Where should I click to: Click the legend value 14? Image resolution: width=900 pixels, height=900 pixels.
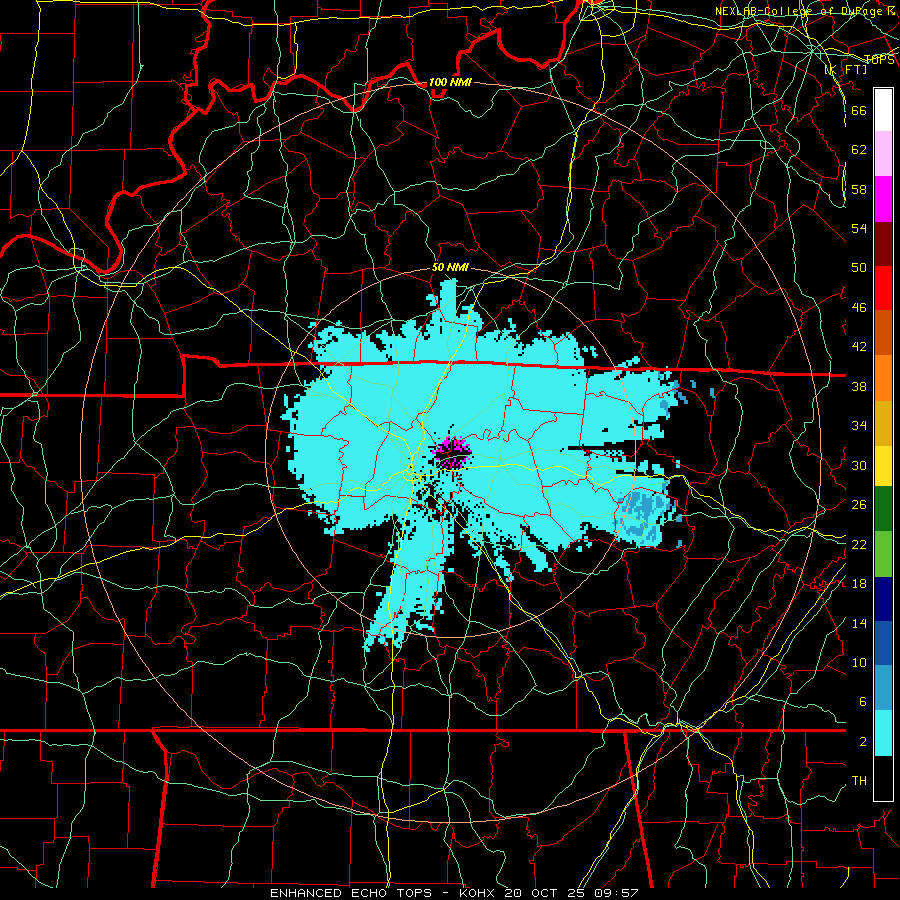pos(859,623)
